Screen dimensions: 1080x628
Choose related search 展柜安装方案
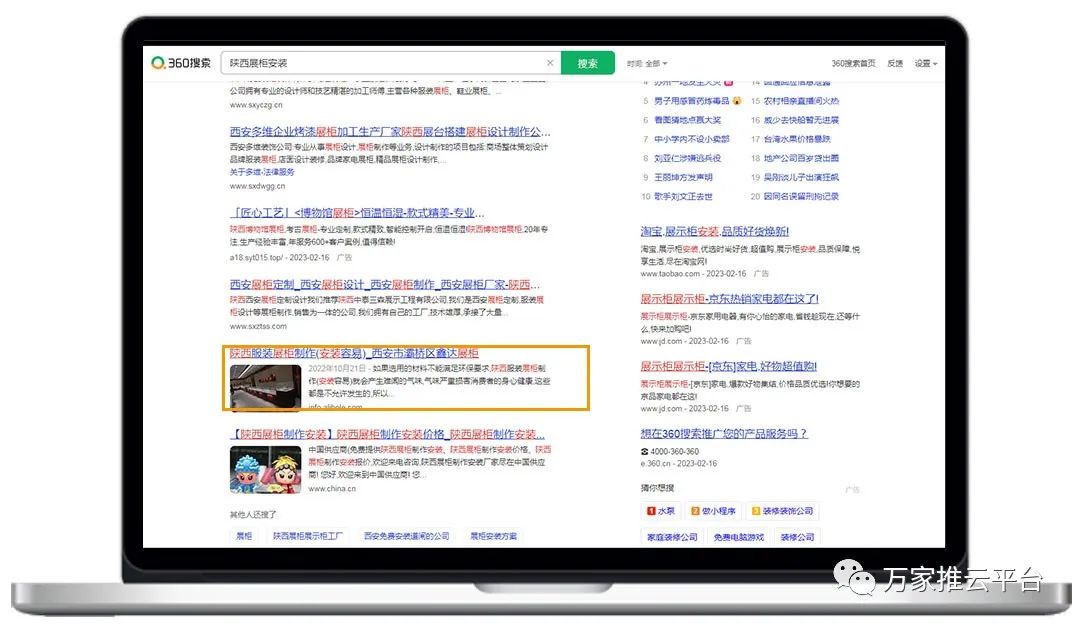click(494, 536)
